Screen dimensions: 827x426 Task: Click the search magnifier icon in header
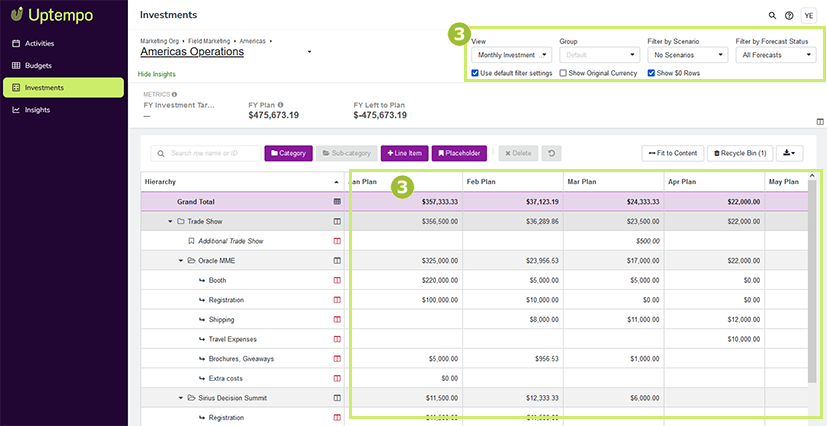(772, 16)
